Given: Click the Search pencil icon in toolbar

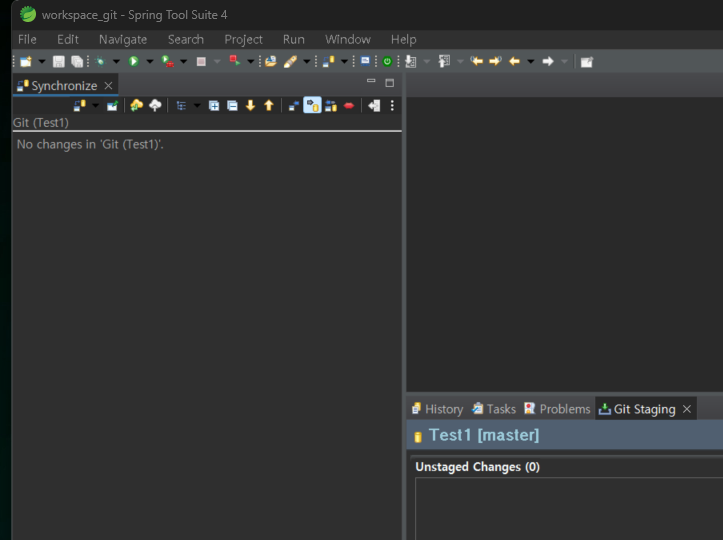Looking at the screenshot, I should 290,61.
